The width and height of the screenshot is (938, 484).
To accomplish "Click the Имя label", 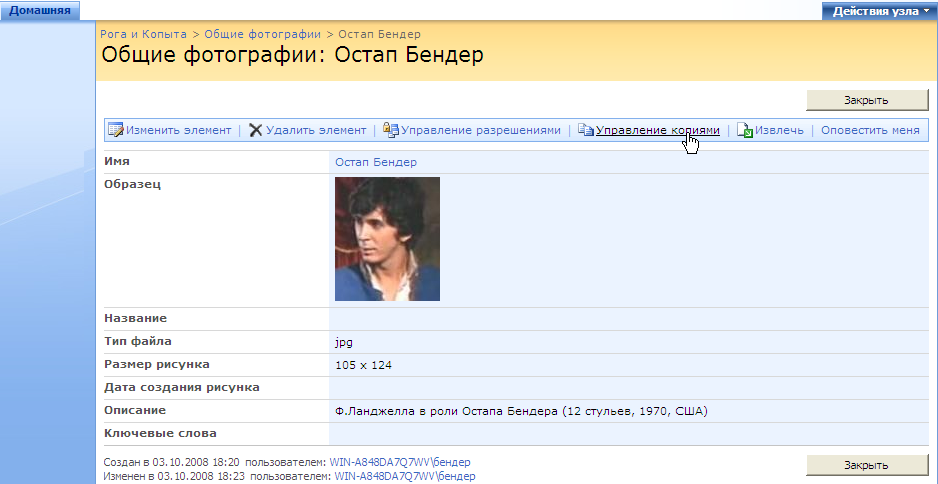I will pos(117,162).
